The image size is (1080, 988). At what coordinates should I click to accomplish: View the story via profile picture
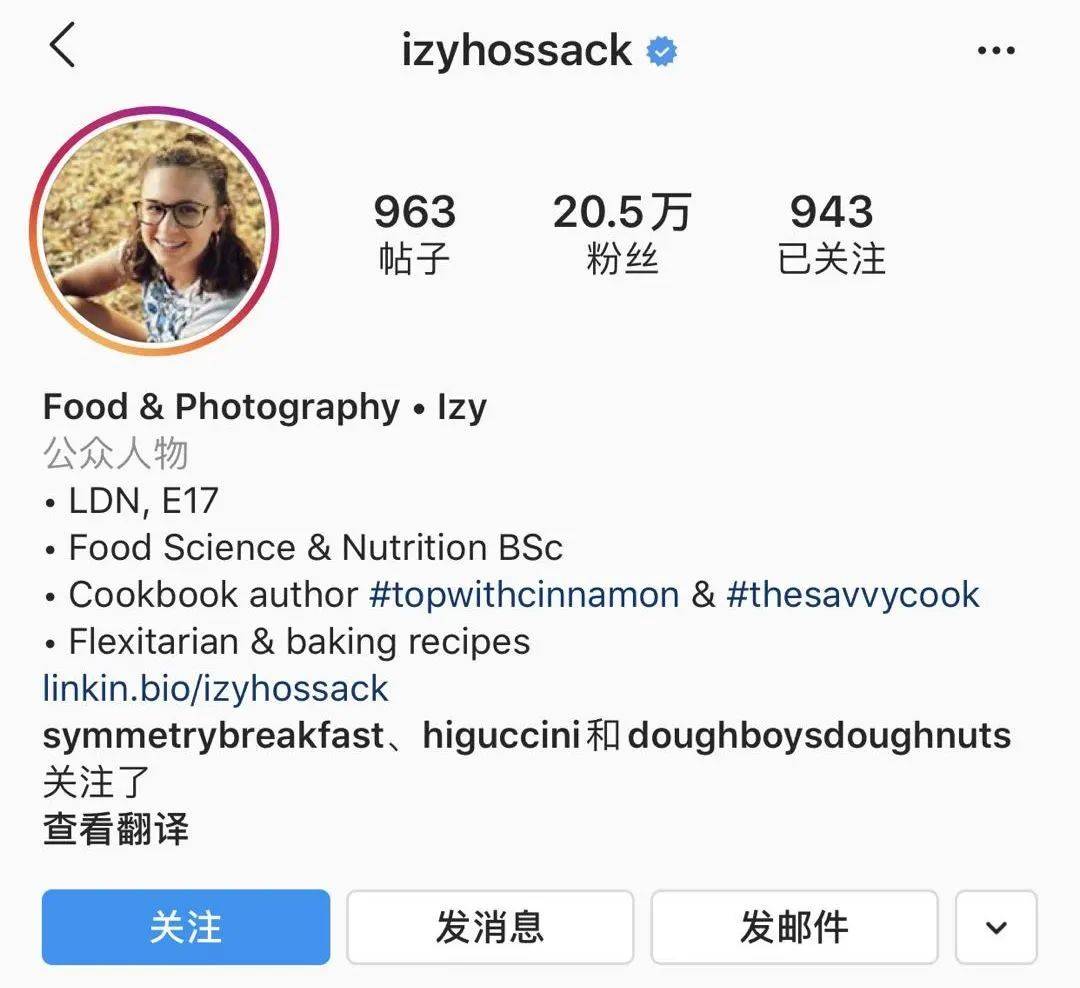(154, 231)
